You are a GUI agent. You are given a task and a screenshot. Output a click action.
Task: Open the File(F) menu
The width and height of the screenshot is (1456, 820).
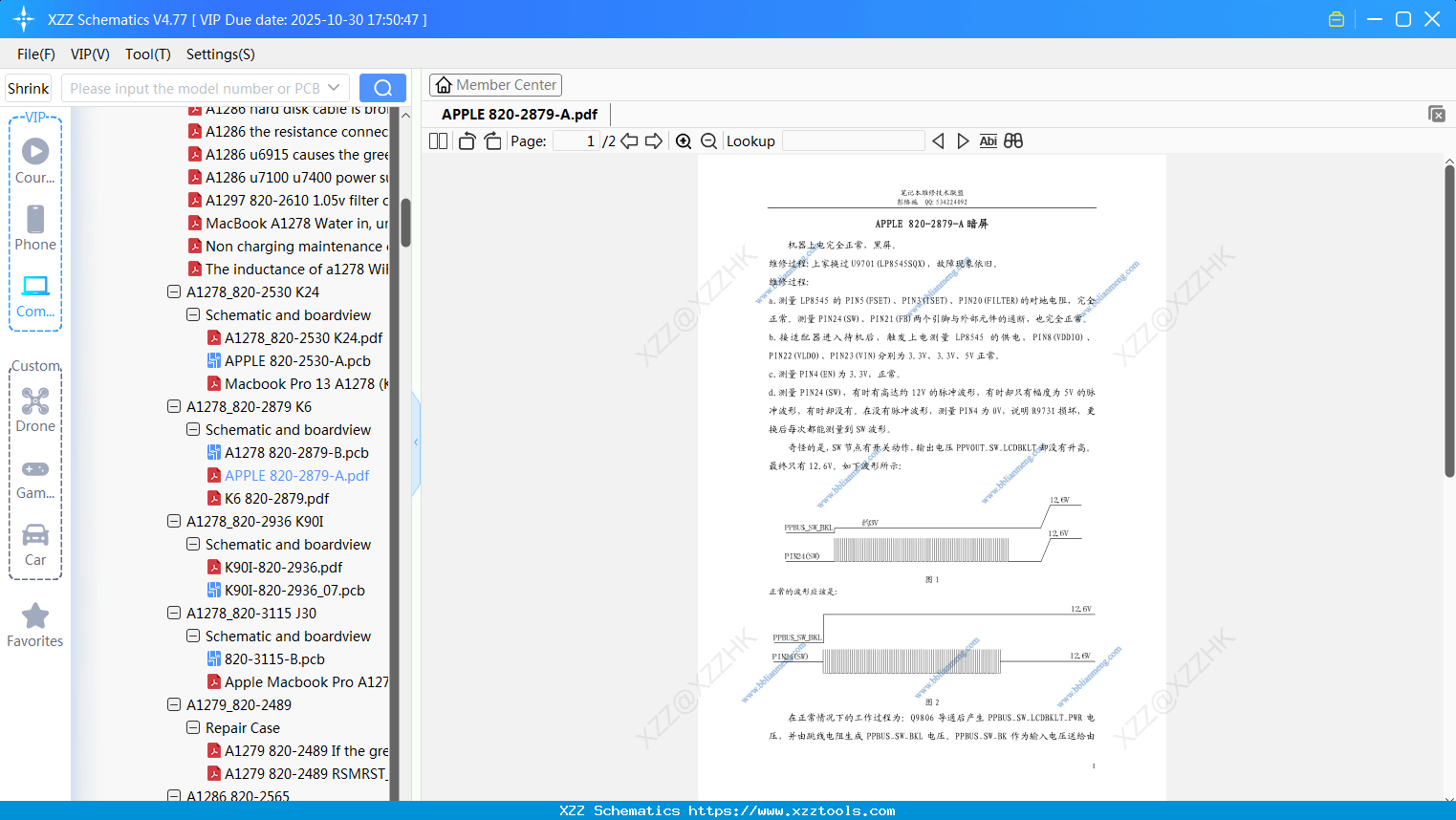click(x=36, y=54)
